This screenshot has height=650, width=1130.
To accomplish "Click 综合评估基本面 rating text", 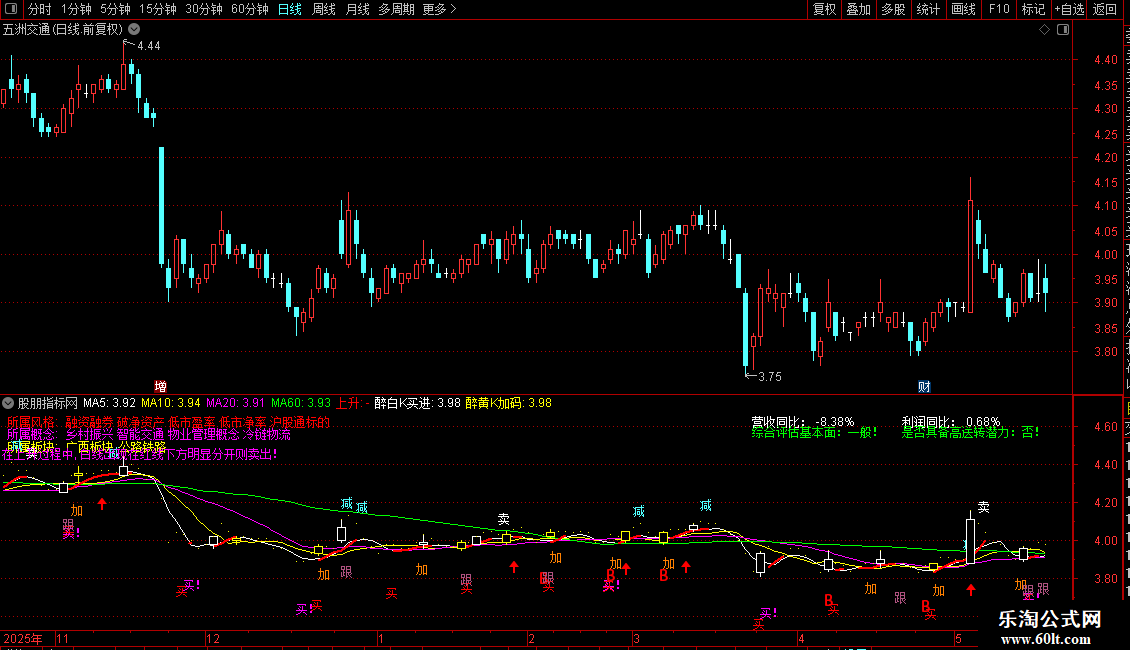I will (x=814, y=432).
